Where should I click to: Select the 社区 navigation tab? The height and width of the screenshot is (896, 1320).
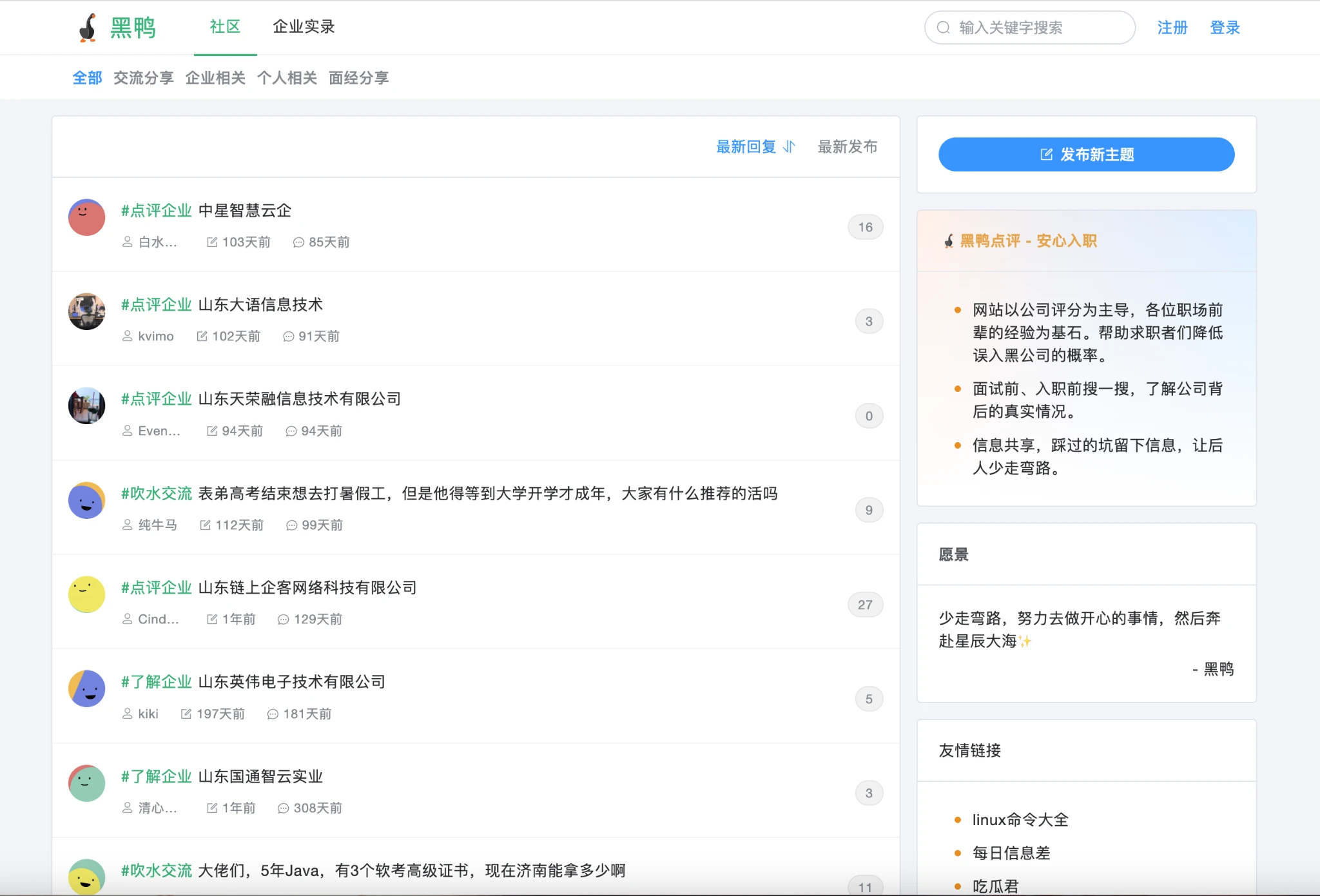[225, 27]
